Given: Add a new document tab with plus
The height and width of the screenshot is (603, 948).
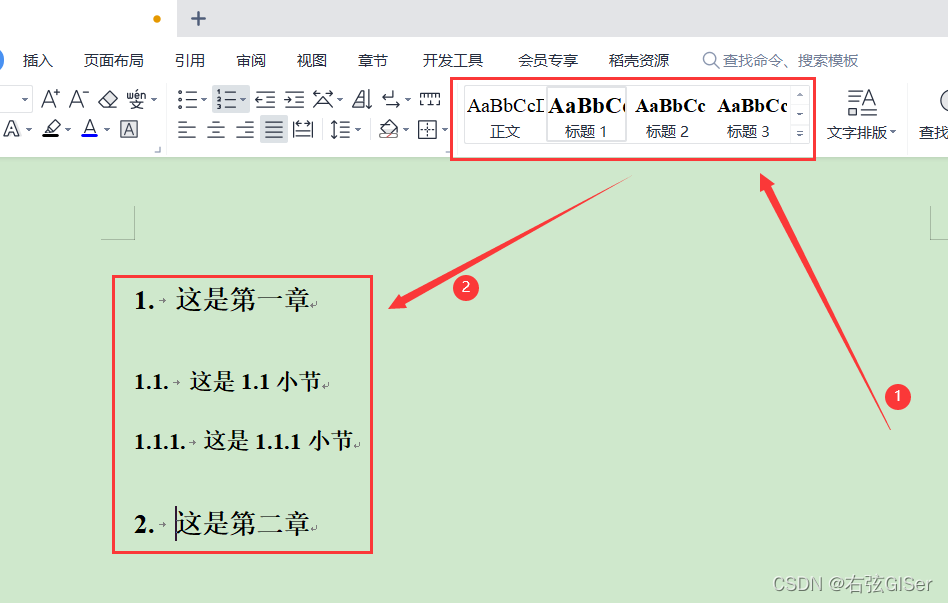Looking at the screenshot, I should pyautogui.click(x=198, y=19).
